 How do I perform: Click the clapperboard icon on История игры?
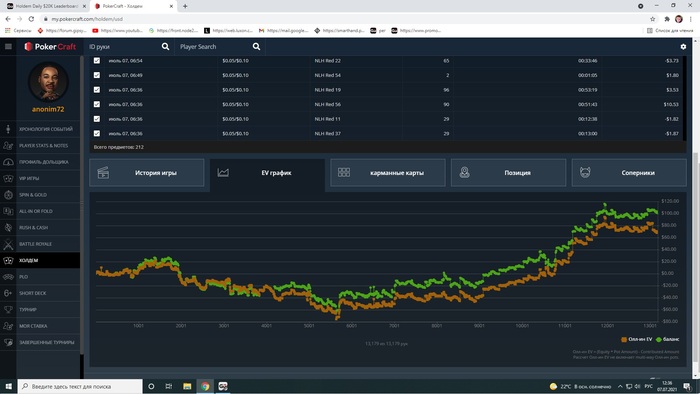(x=103, y=173)
